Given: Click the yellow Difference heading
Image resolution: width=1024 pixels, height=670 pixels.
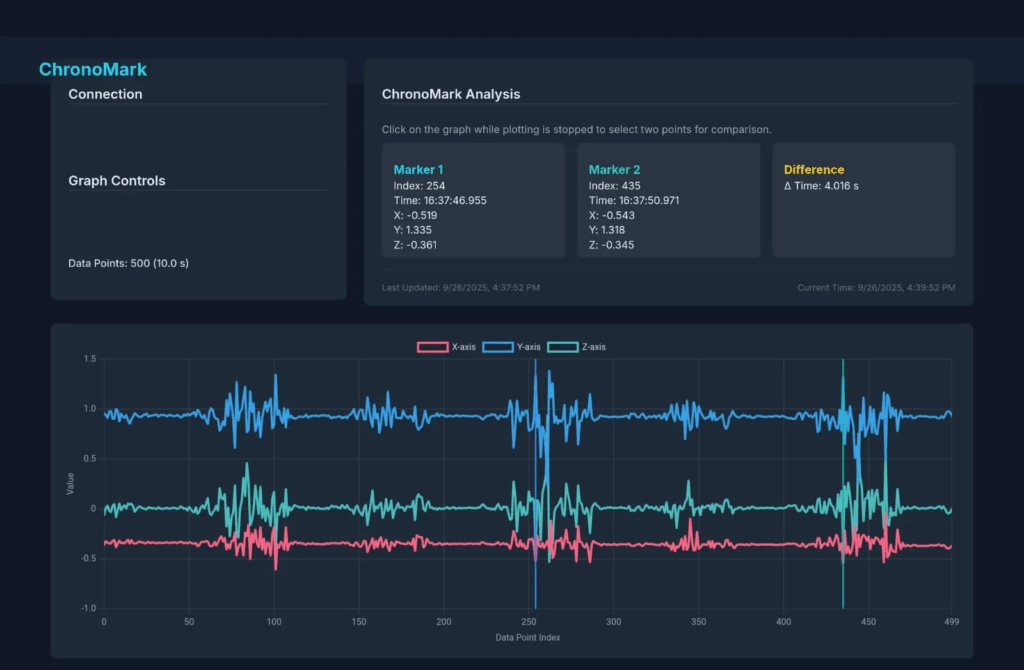Looking at the screenshot, I should pyautogui.click(x=814, y=170).
